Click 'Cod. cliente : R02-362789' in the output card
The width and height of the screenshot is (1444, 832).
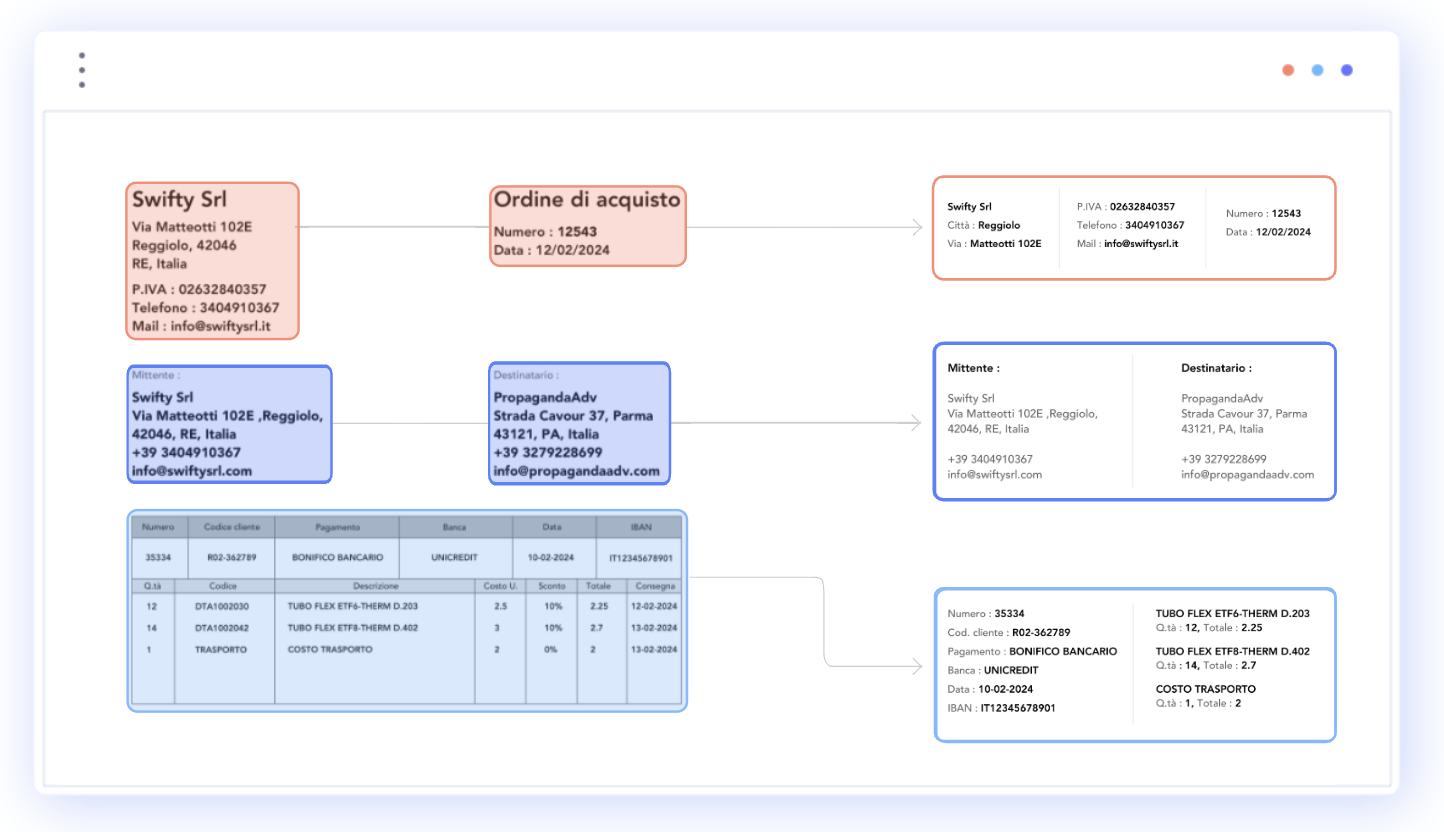pyautogui.click(x=1009, y=632)
